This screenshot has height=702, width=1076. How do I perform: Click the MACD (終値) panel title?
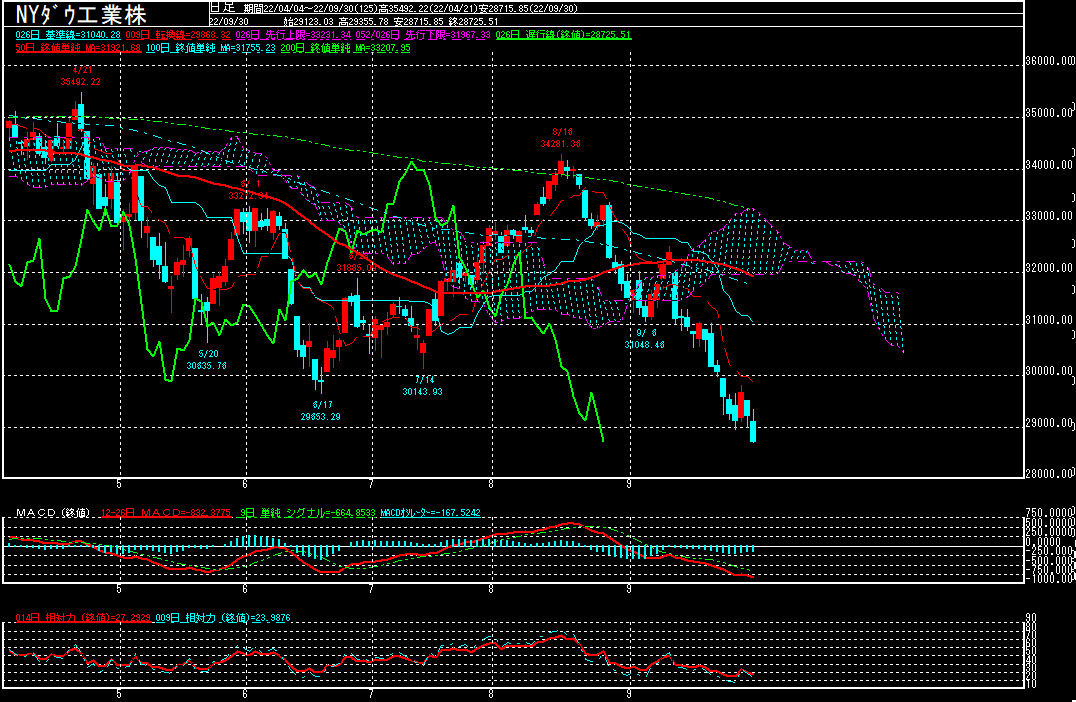pyautogui.click(x=53, y=513)
